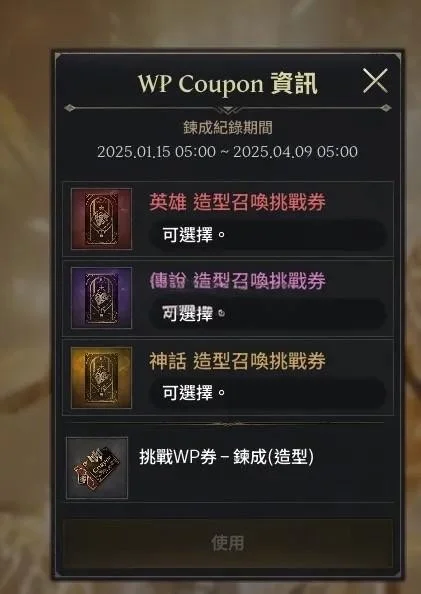Image resolution: width=421 pixels, height=594 pixels.
Task: Click the ornament divider above 挑戰WP券
Action: click(227, 424)
